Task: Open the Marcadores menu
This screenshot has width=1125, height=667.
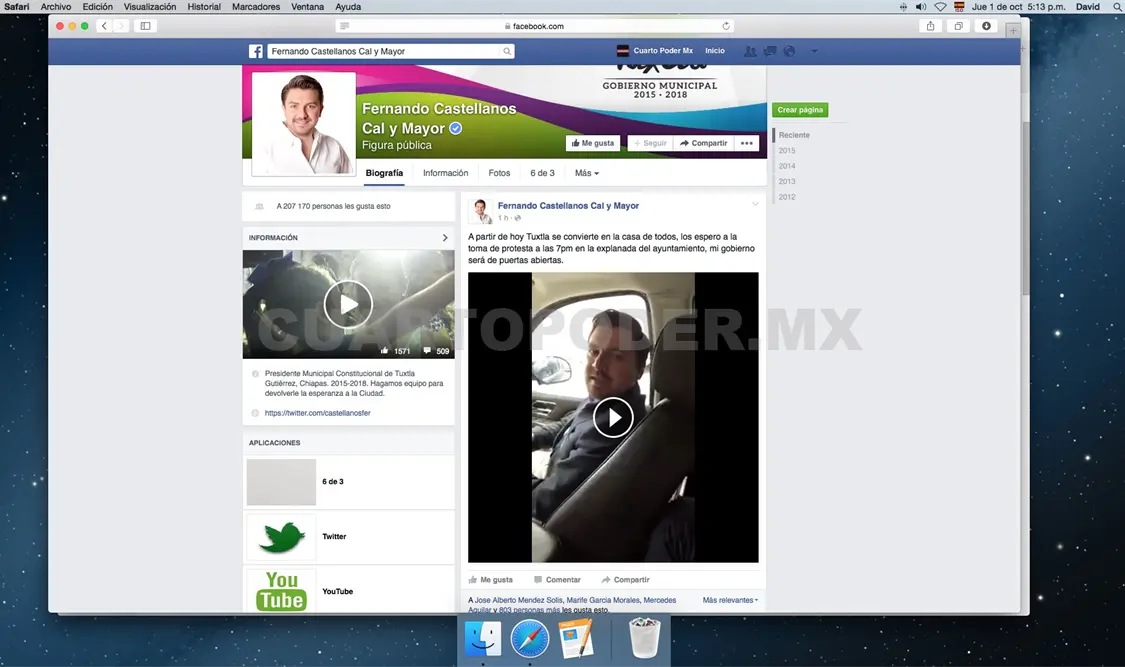Action: tap(256, 6)
